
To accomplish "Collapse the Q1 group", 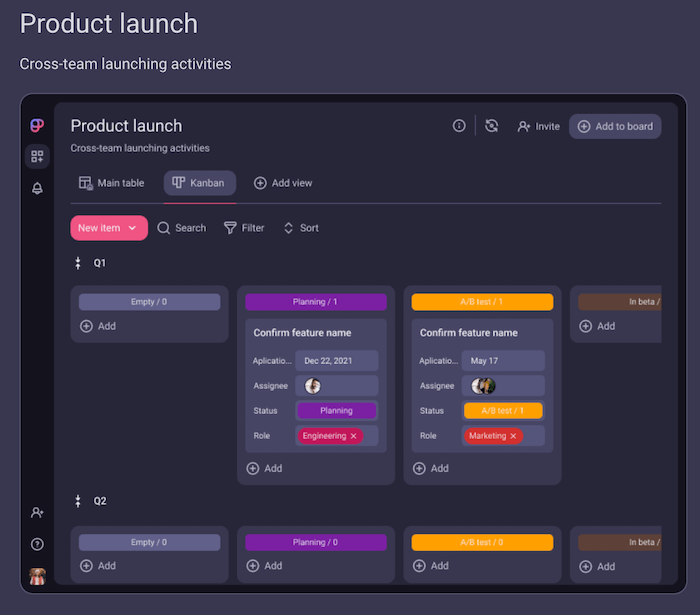I will pos(78,263).
